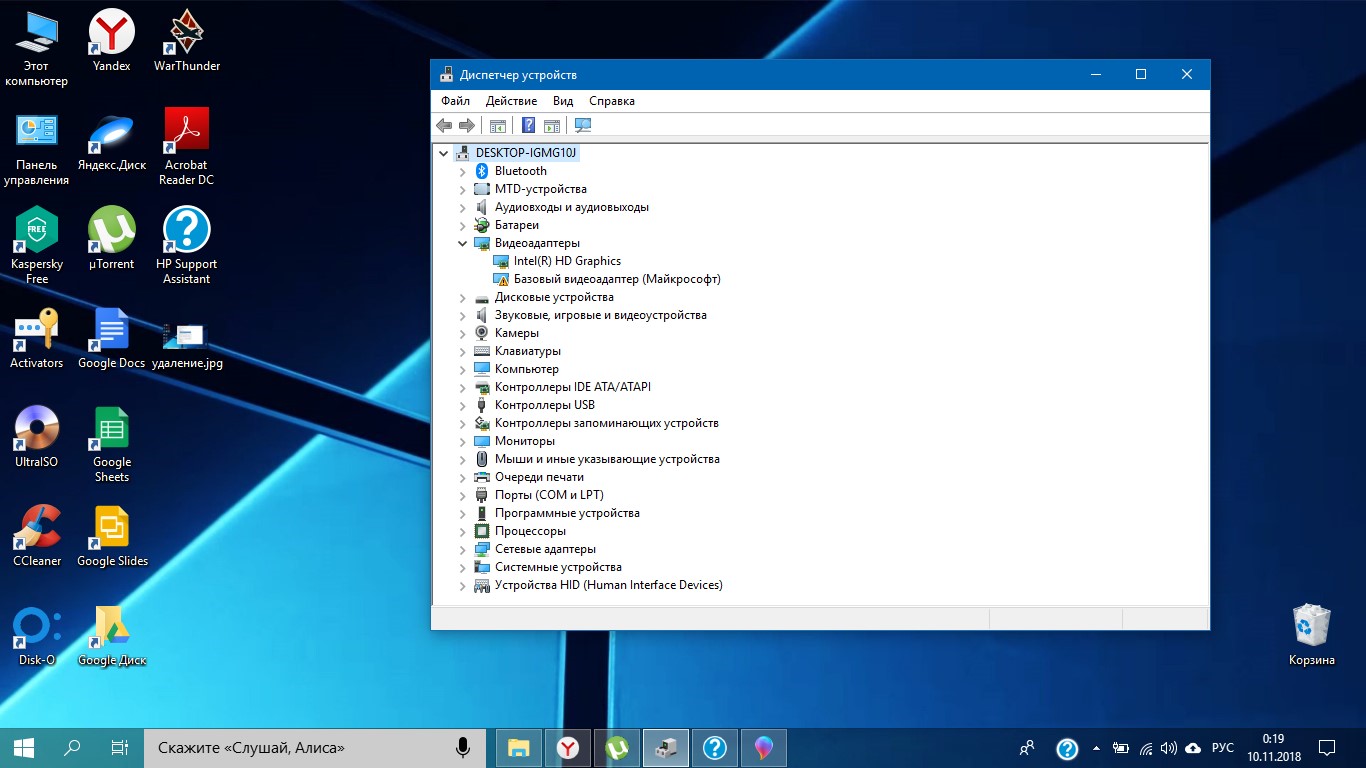Screen dimensions: 1366x768
Task: Select the DESKTOP-IGMG10J computer name
Action: click(526, 153)
